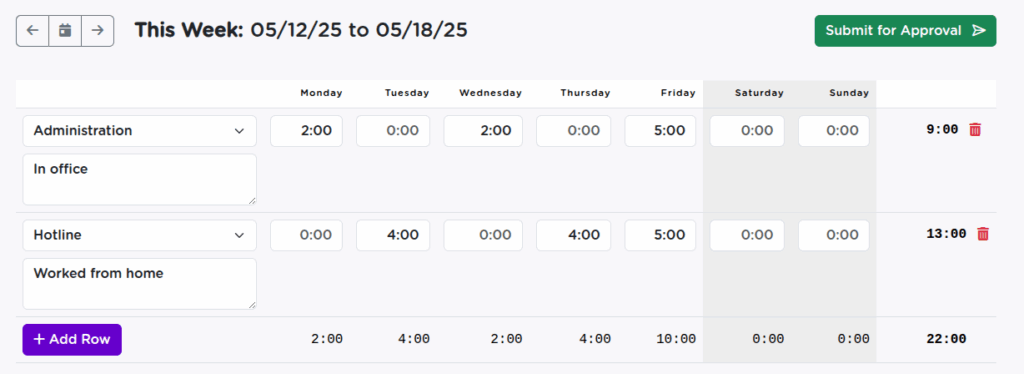Delete the Hotline row with trash icon
Viewport: 1024px width, 374px height.
point(983,234)
